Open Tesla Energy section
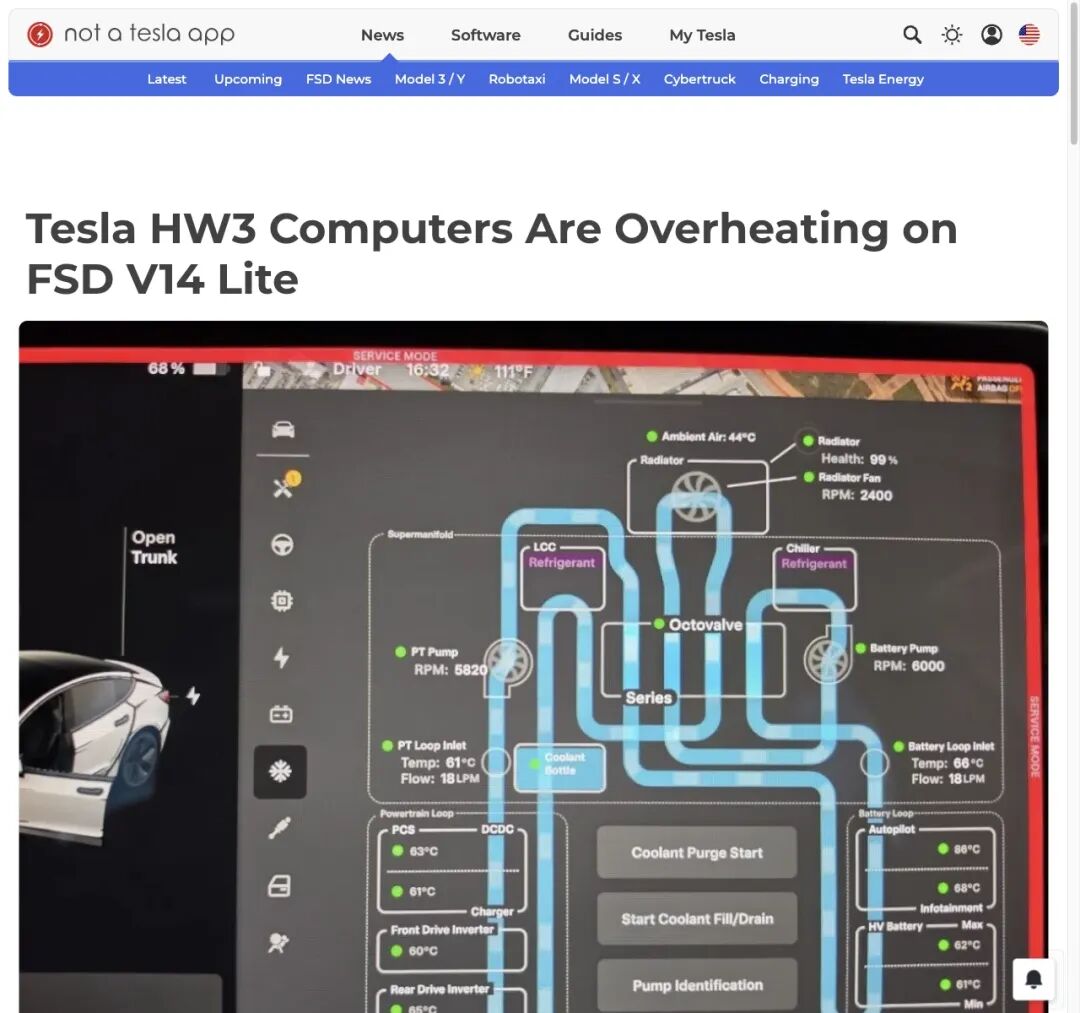Screen dimensions: 1080x1013 883,79
